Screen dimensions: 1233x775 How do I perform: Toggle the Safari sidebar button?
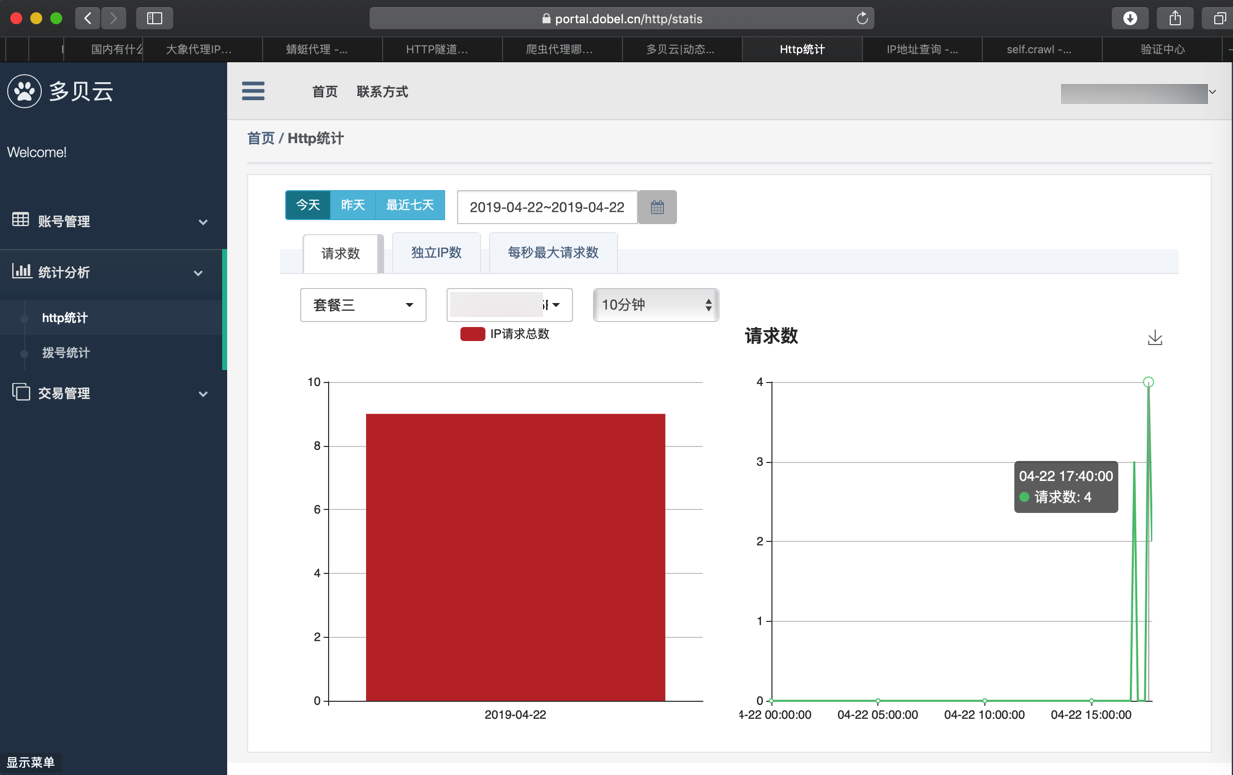[155, 18]
